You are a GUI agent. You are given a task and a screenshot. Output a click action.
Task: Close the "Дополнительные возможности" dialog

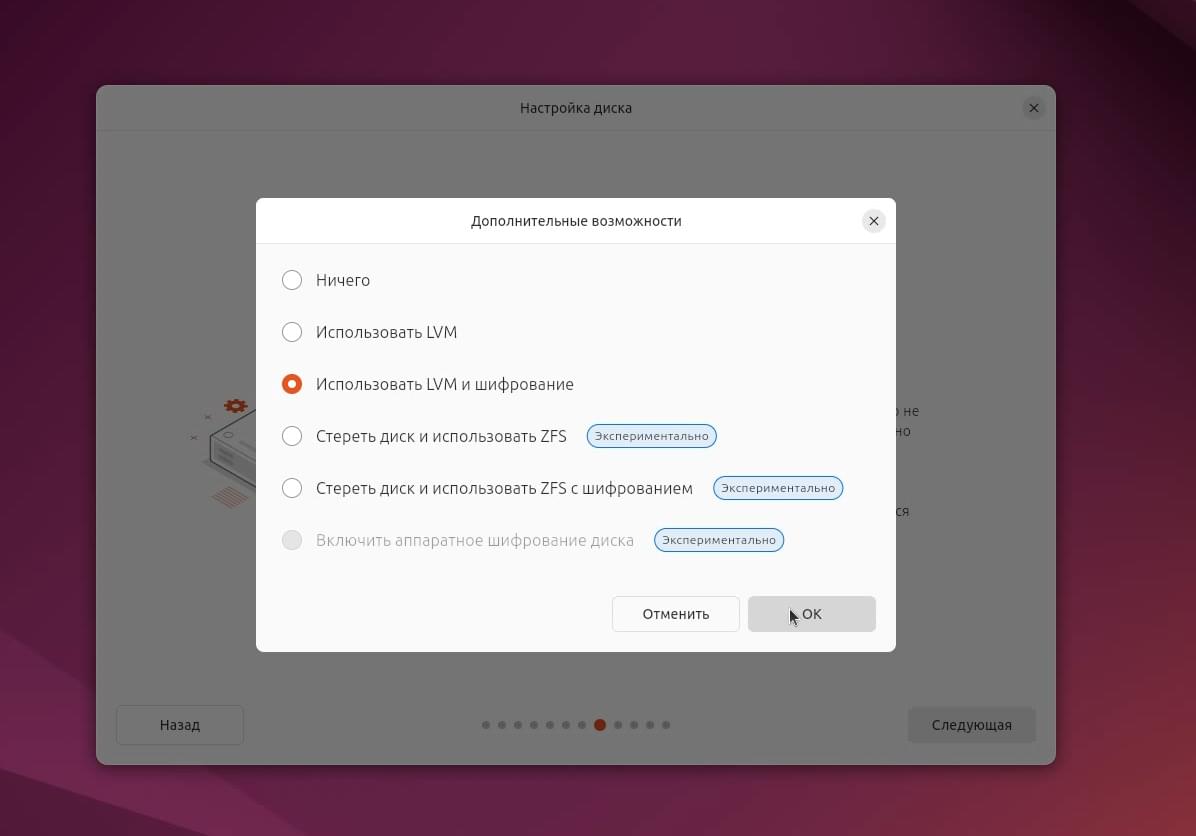coord(874,221)
